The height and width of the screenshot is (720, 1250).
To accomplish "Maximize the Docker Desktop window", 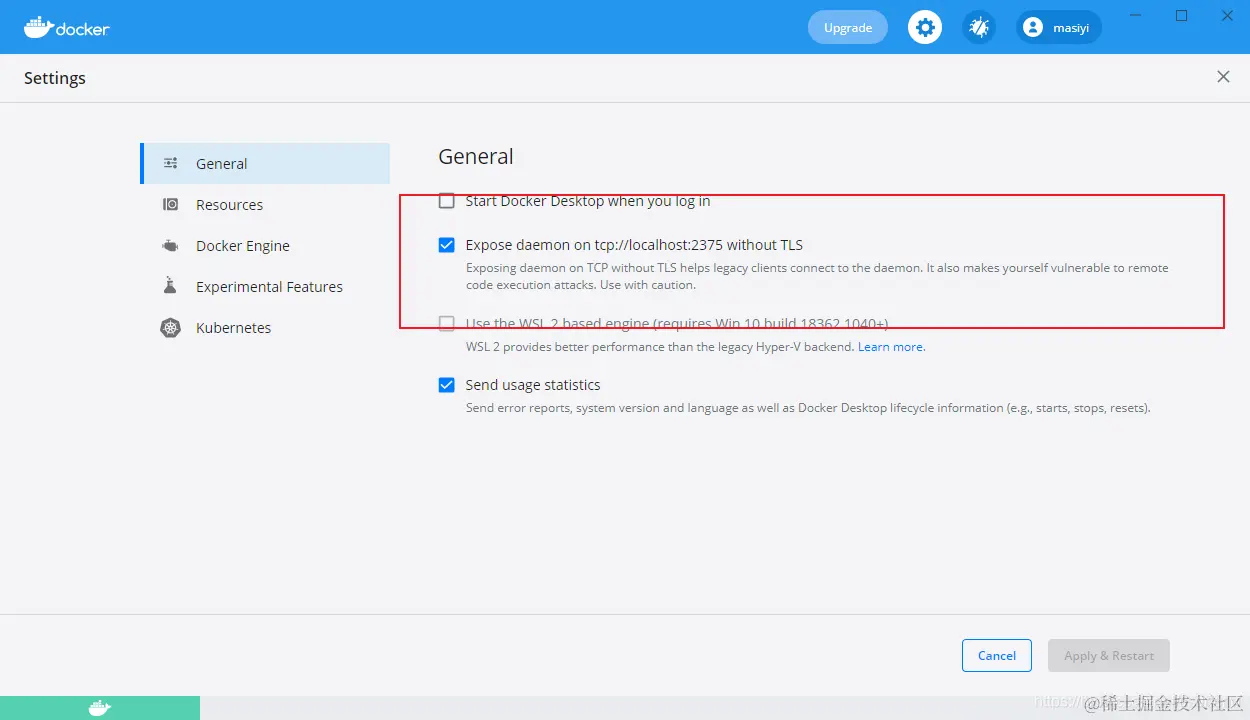I will tap(1181, 15).
